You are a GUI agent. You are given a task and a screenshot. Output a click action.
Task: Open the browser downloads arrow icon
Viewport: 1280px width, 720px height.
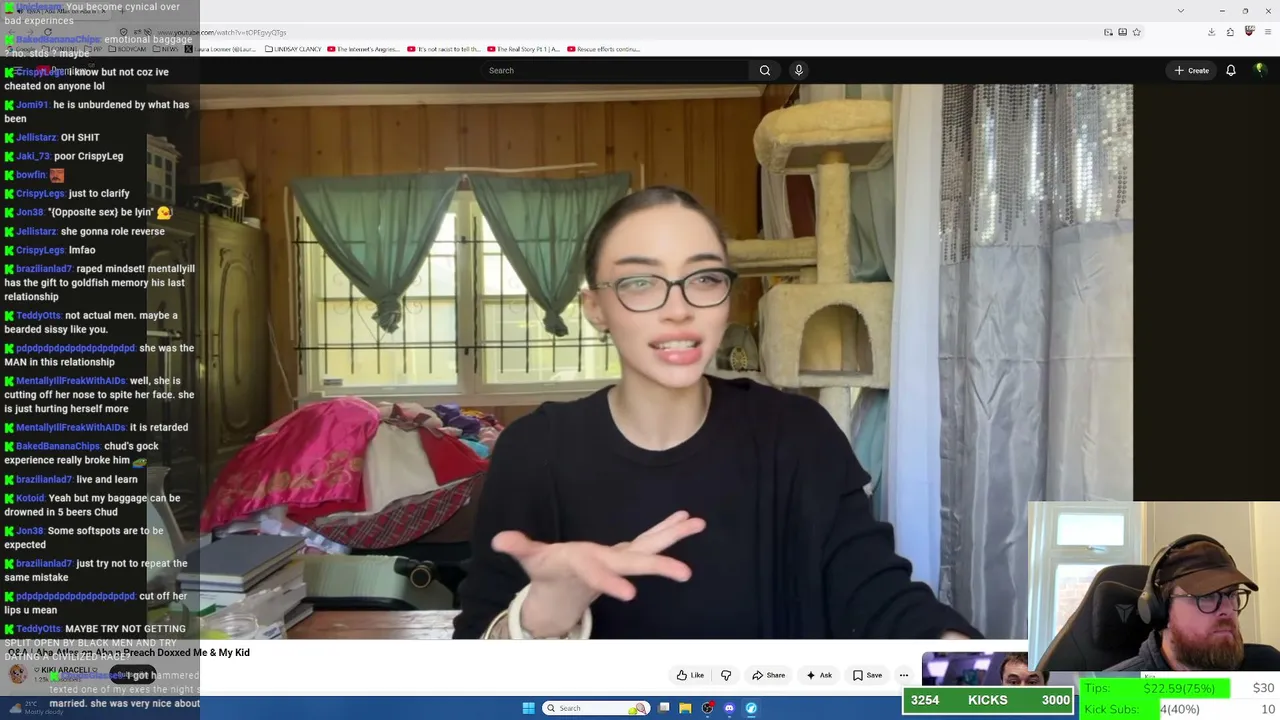pos(1211,32)
